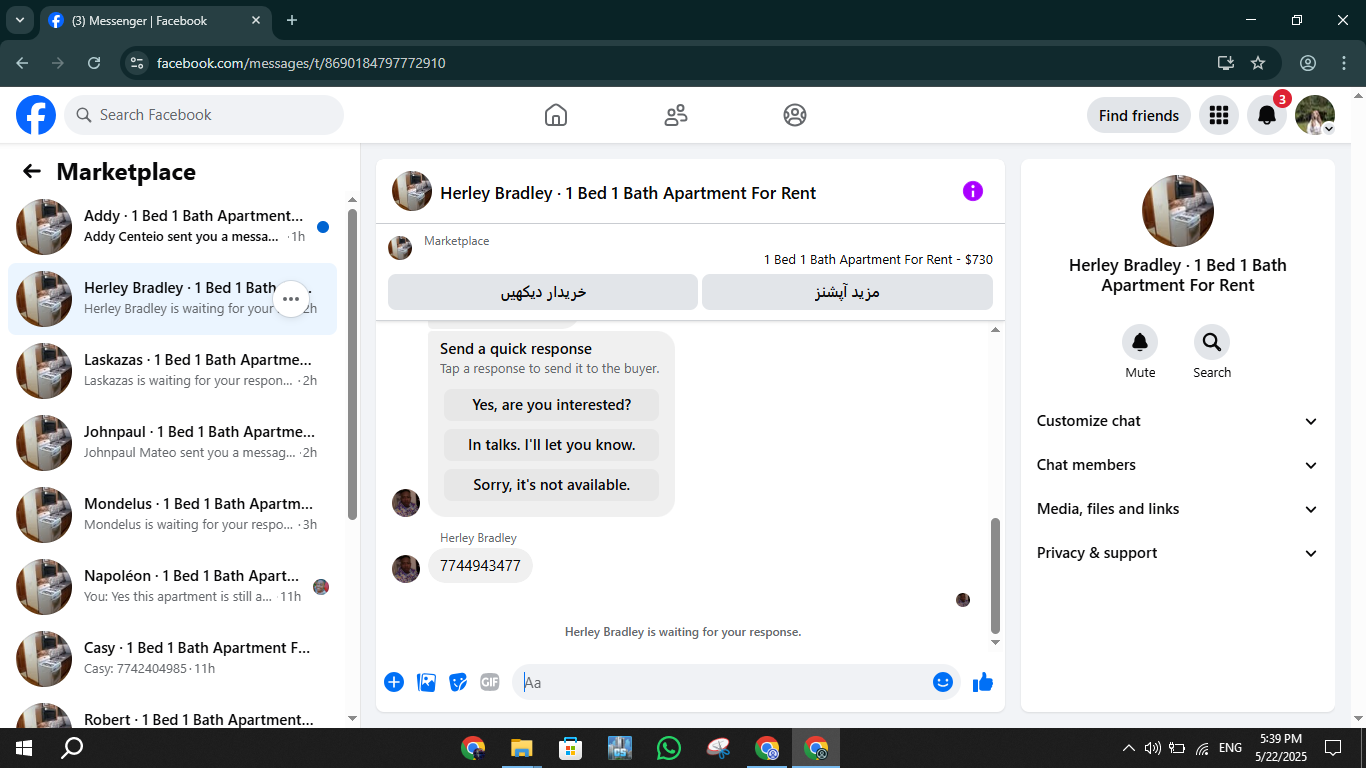Viewport: 1366px width, 768px height.
Task: Open the Marketplace listing priced $730
Action: tap(878, 259)
